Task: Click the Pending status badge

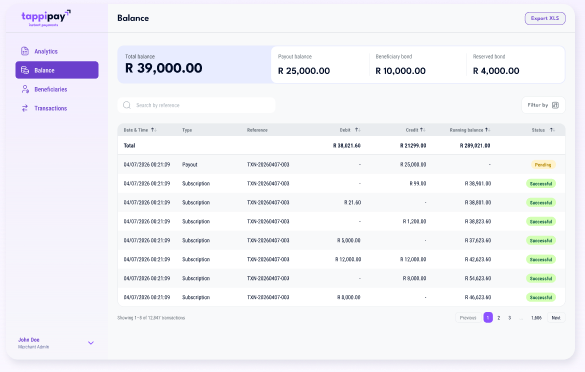Action: pyautogui.click(x=543, y=165)
